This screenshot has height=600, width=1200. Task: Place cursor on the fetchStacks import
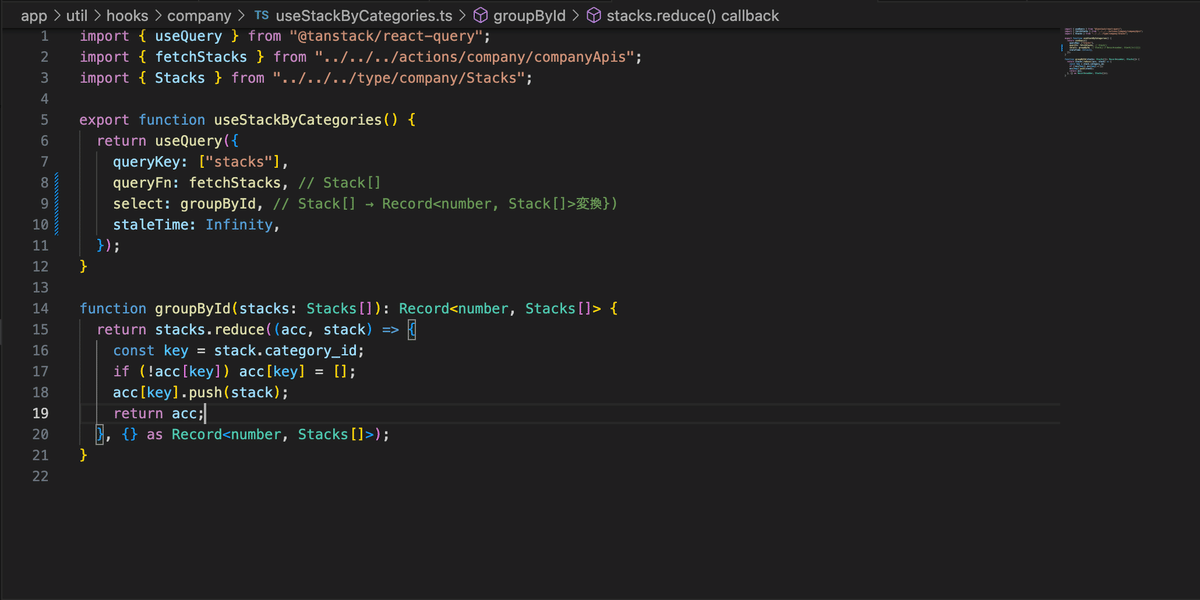[x=200, y=56]
